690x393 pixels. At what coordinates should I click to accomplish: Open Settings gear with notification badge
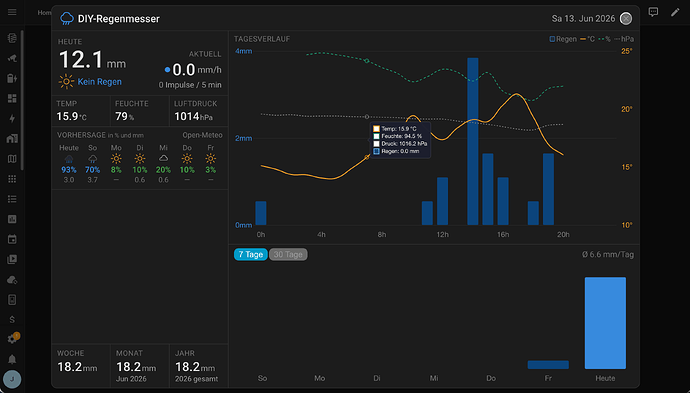tap(12, 338)
